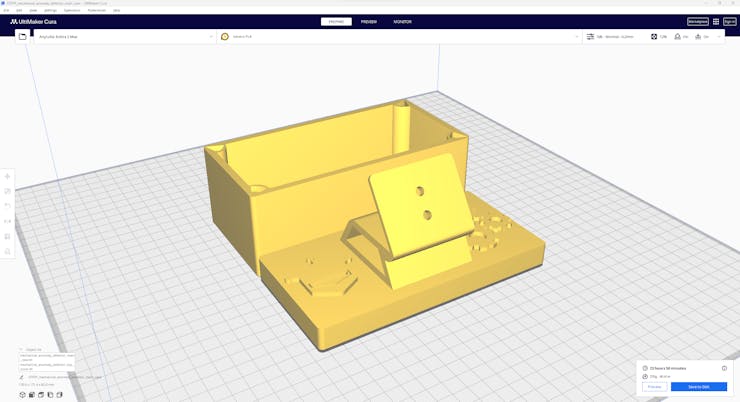
Task: Click the material weight estimate text
Action: coord(660,377)
